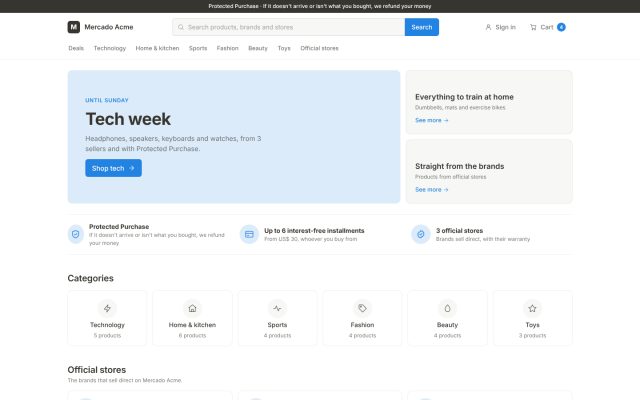Click the Protected Purchase heading text
The height and width of the screenshot is (400, 640).
tap(119, 227)
